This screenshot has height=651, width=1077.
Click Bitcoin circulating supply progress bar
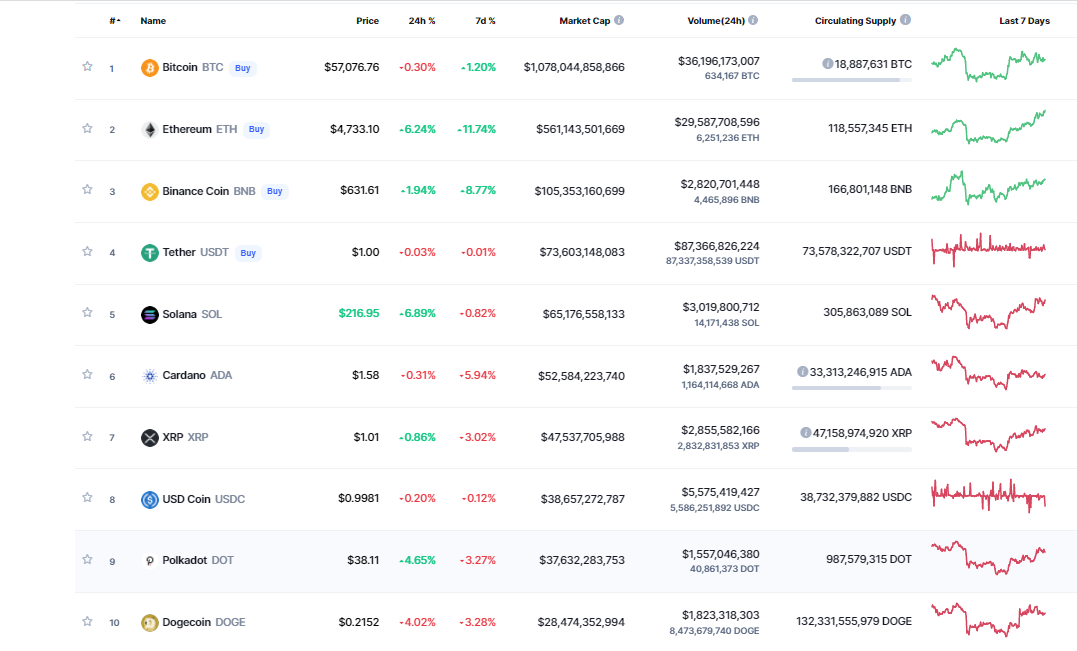point(852,80)
